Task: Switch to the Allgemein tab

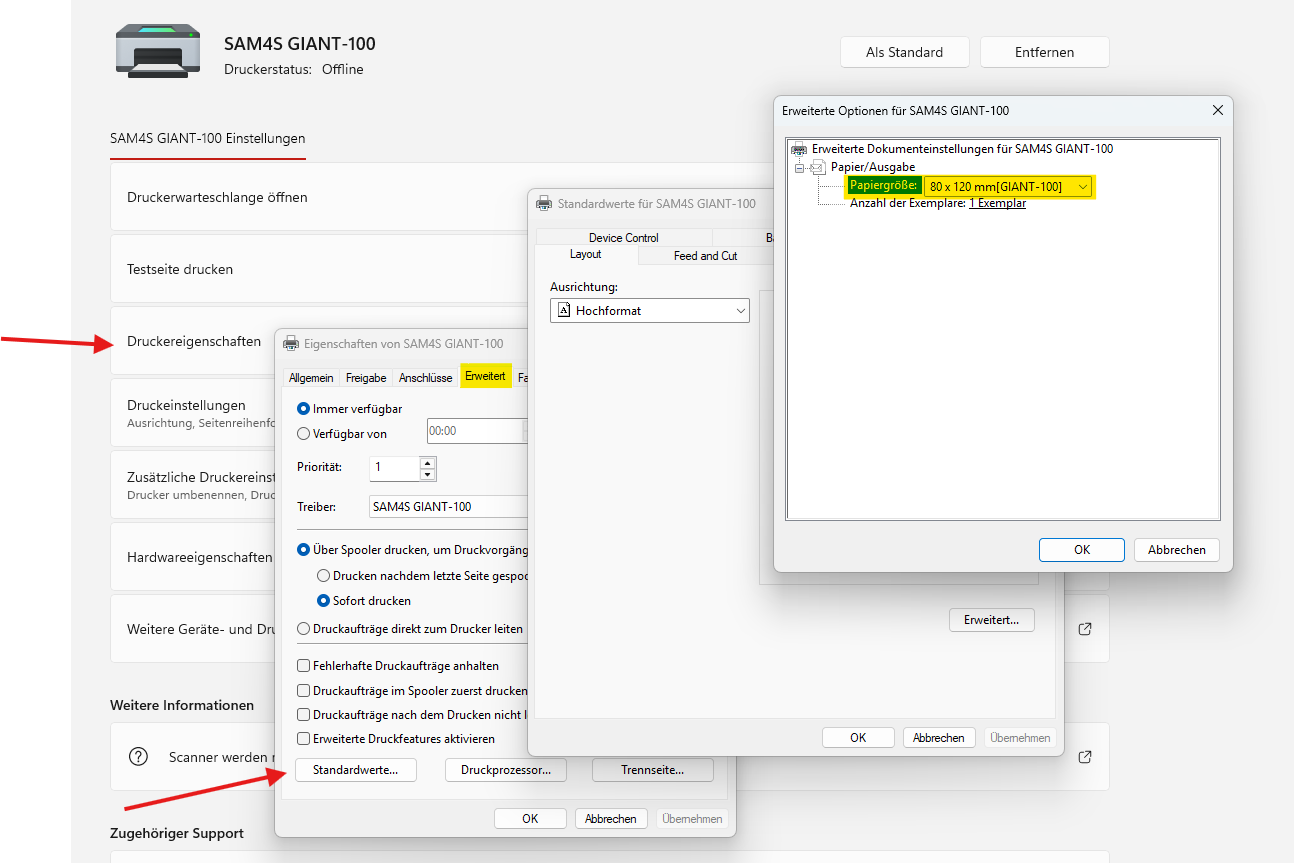Action: click(311, 377)
